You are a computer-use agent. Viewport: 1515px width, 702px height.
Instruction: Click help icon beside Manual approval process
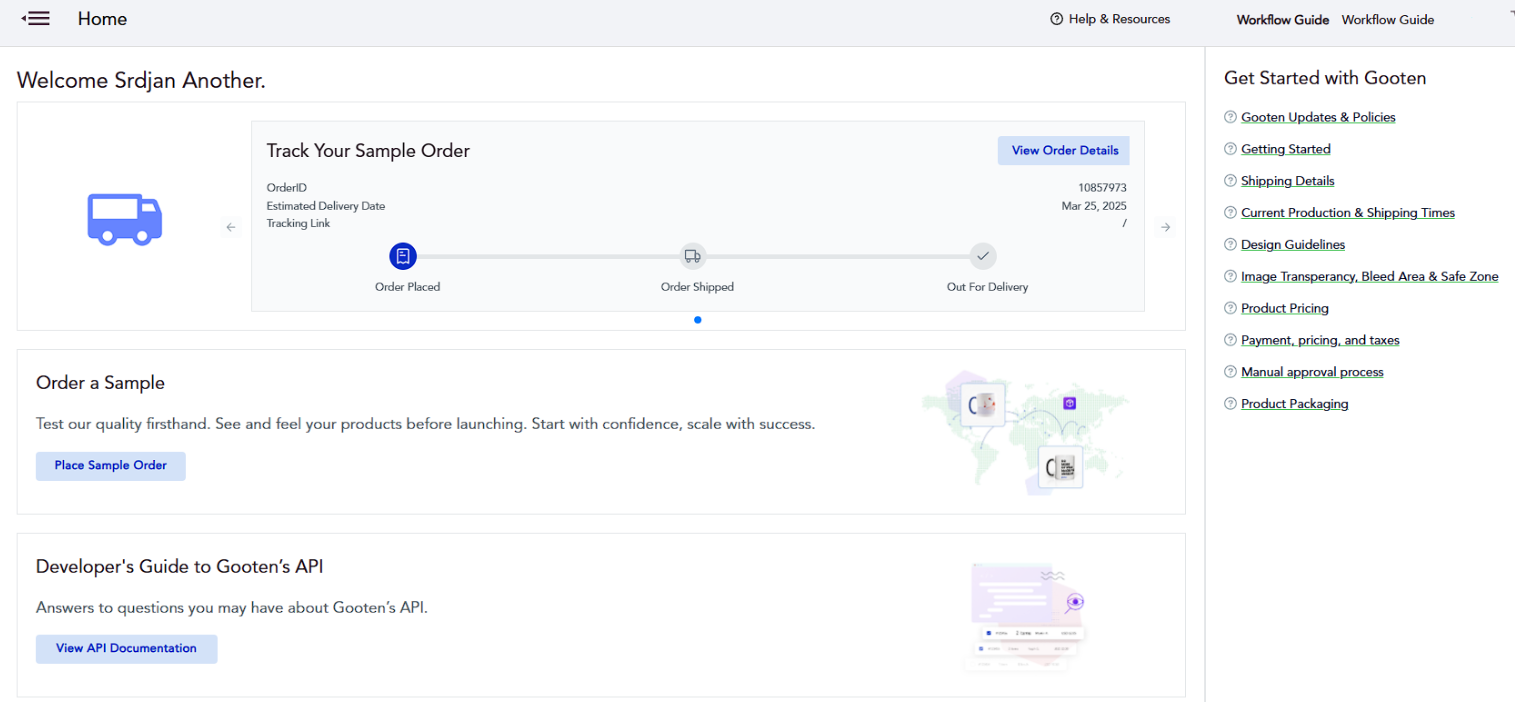point(1230,372)
